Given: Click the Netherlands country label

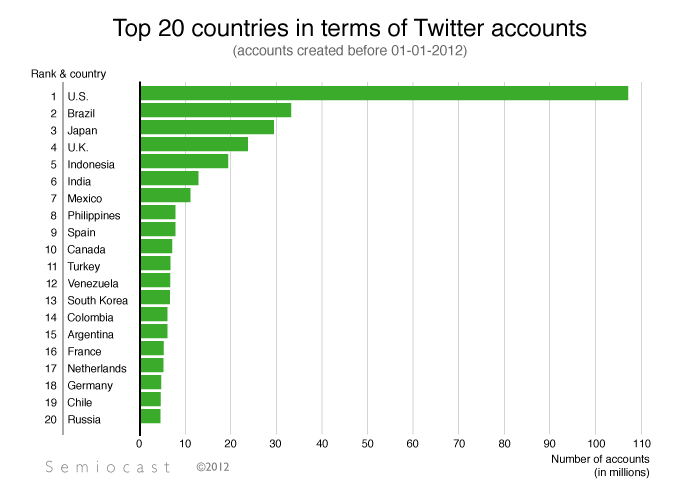Looking at the screenshot, I should coord(97,368).
